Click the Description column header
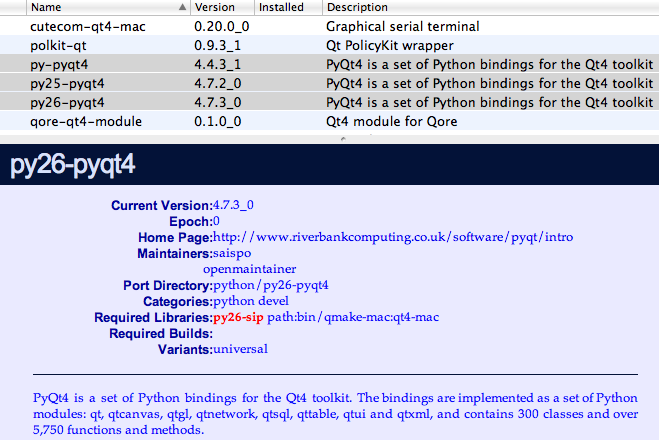Screen dimensions: 659x440 [x=490, y=7]
